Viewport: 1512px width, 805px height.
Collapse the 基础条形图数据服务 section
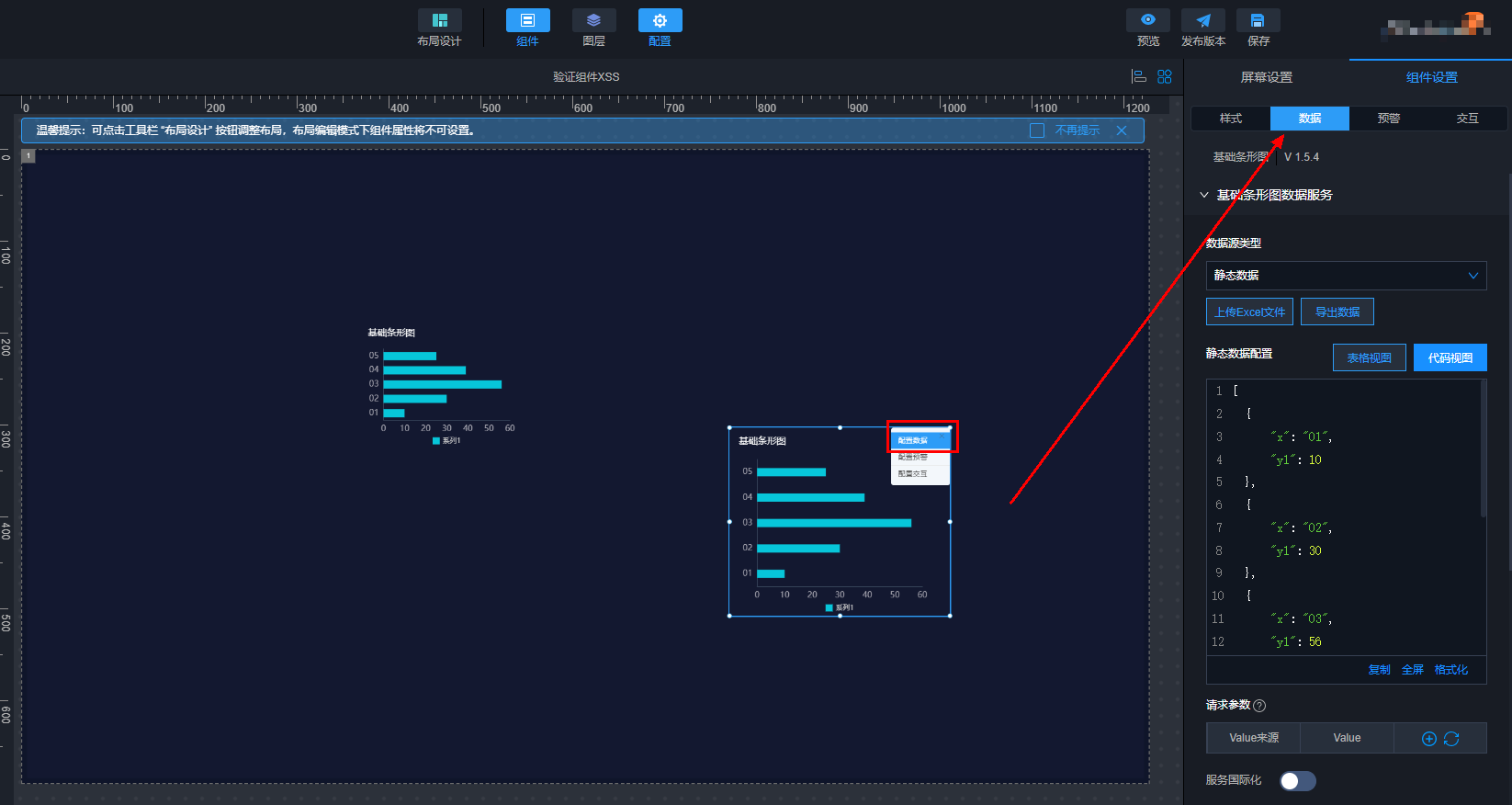pos(1204,195)
